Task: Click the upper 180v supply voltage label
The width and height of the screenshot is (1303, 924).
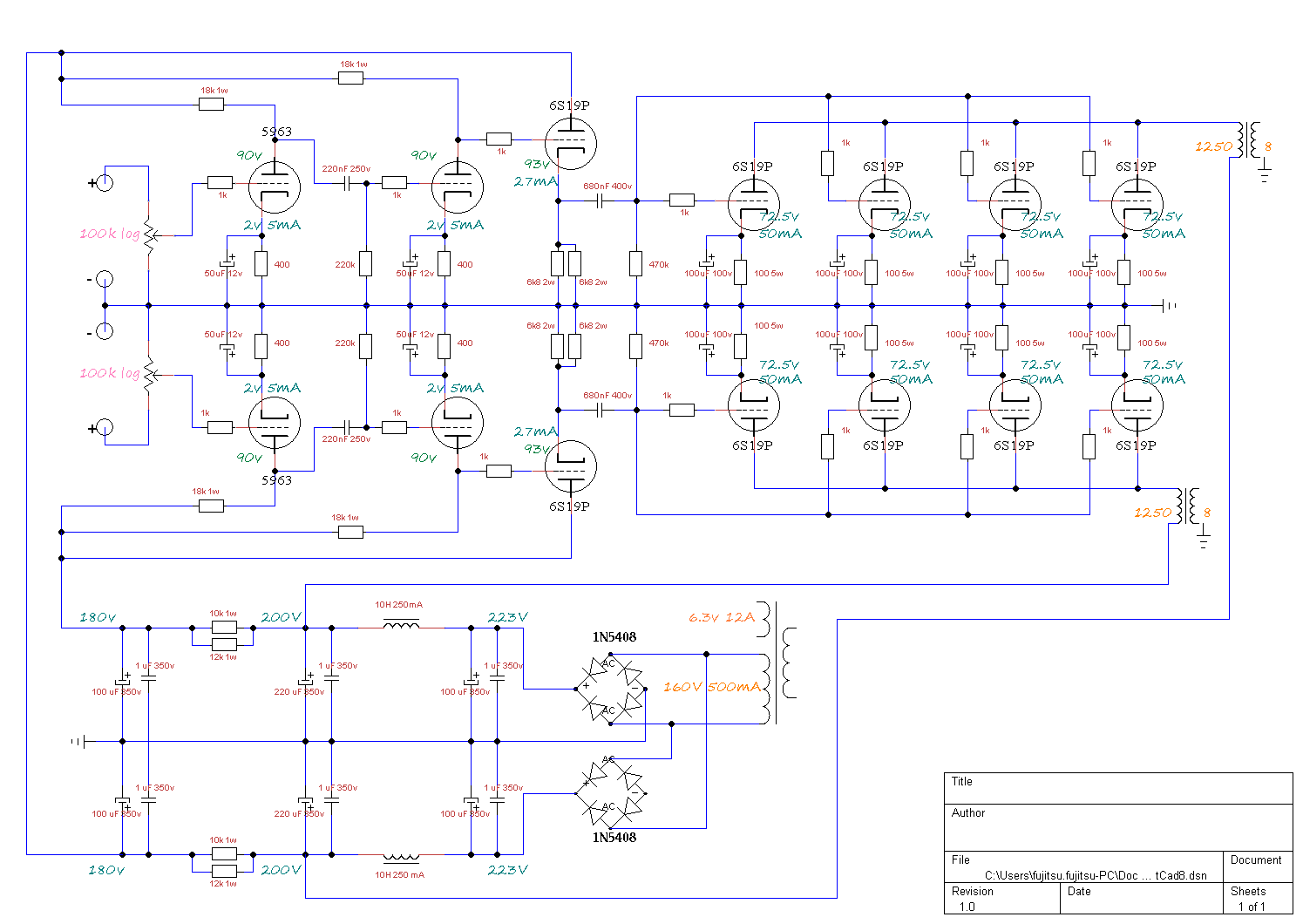Action: click(98, 617)
